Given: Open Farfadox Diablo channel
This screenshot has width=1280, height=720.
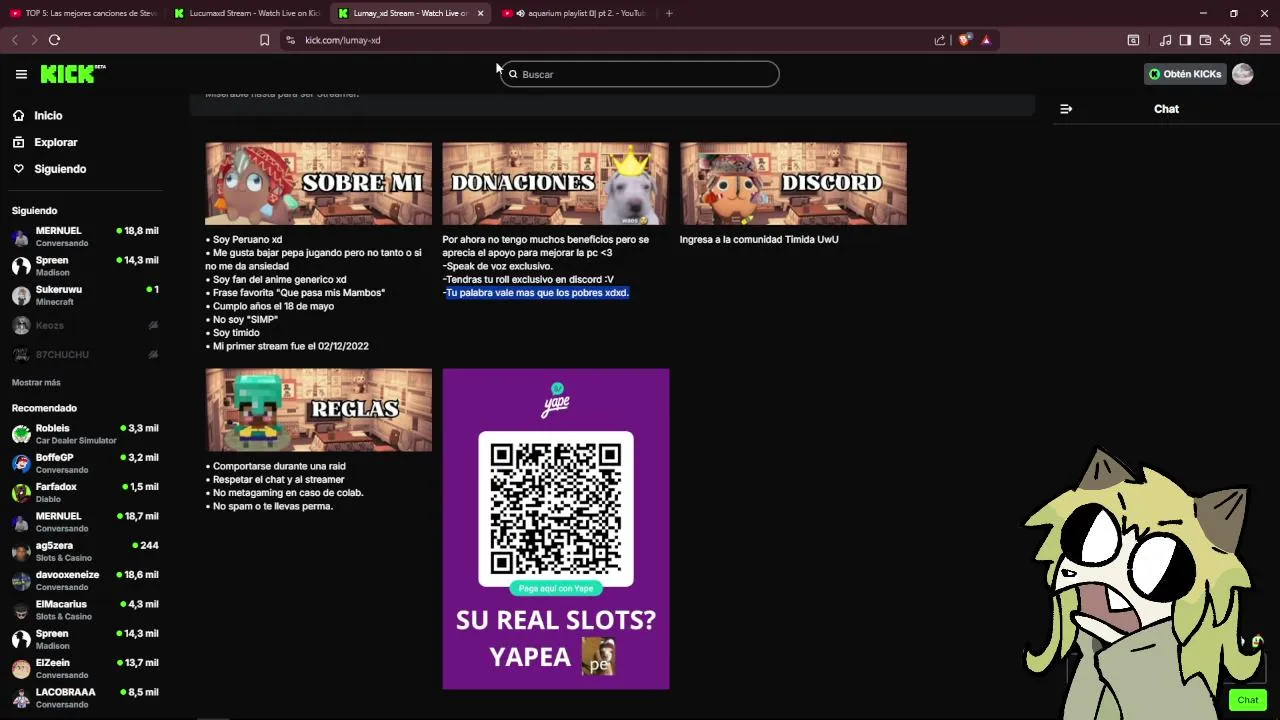Looking at the screenshot, I should [x=85, y=492].
